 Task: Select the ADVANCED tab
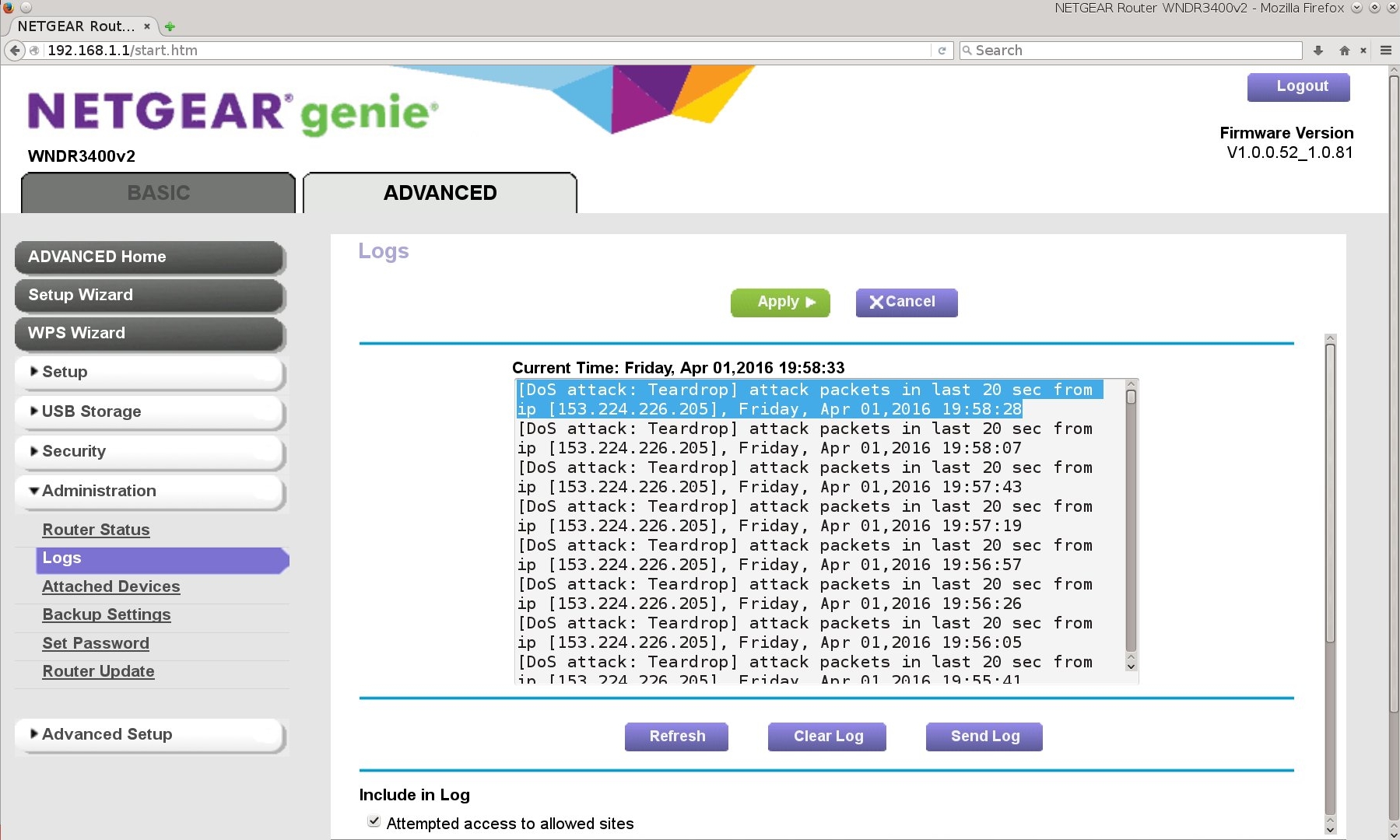point(440,193)
